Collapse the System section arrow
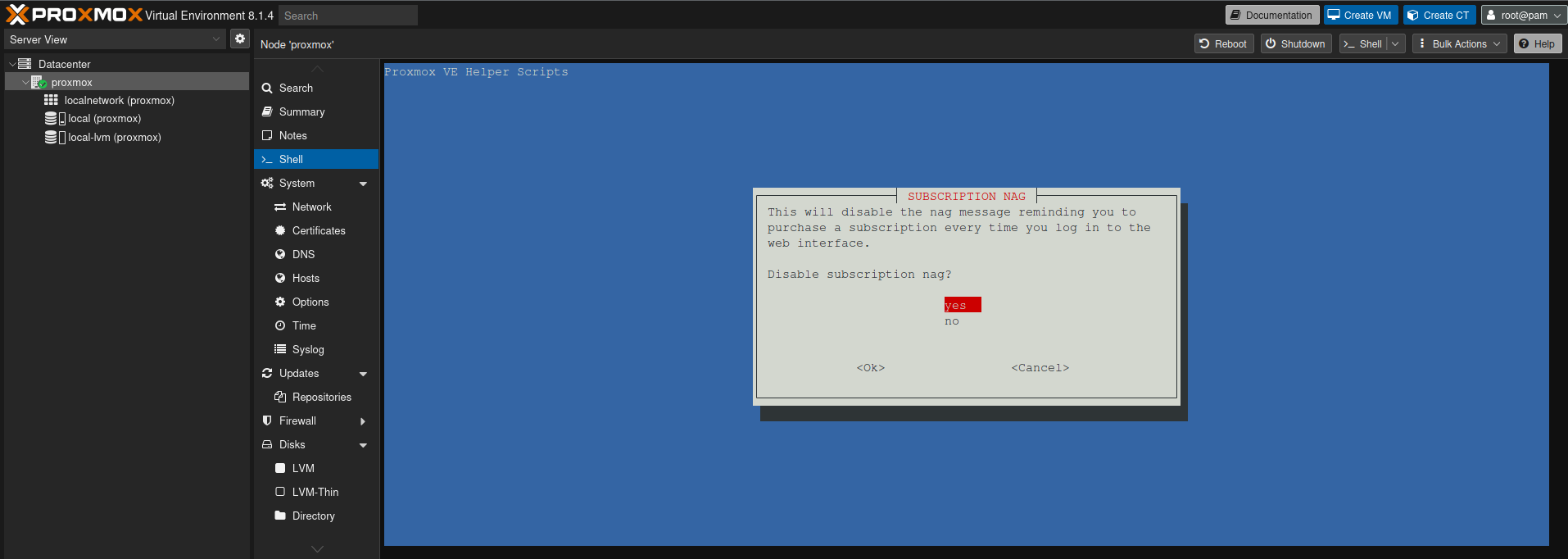This screenshot has height=559, width=1568. point(363,184)
